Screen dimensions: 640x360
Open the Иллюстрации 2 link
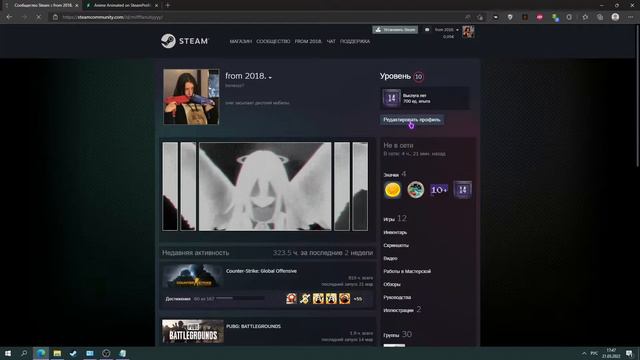402,310
